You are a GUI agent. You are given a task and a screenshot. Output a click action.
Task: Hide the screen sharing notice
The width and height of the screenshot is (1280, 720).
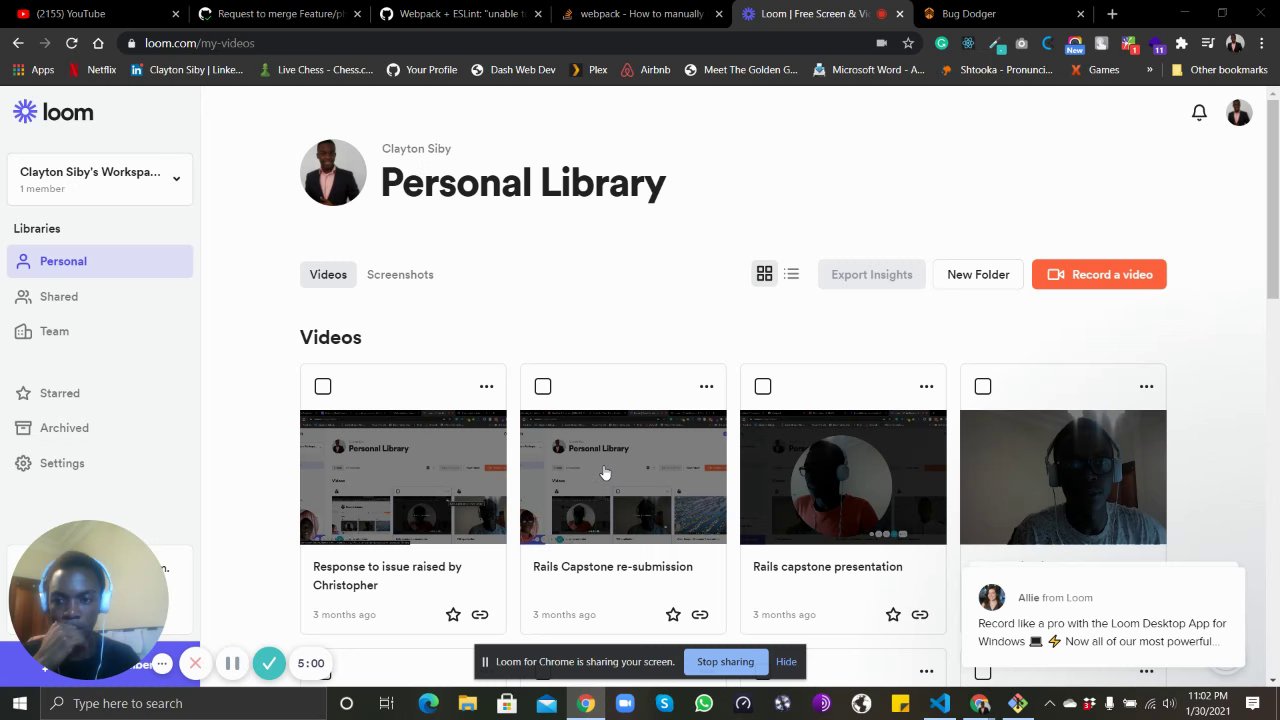(x=786, y=662)
